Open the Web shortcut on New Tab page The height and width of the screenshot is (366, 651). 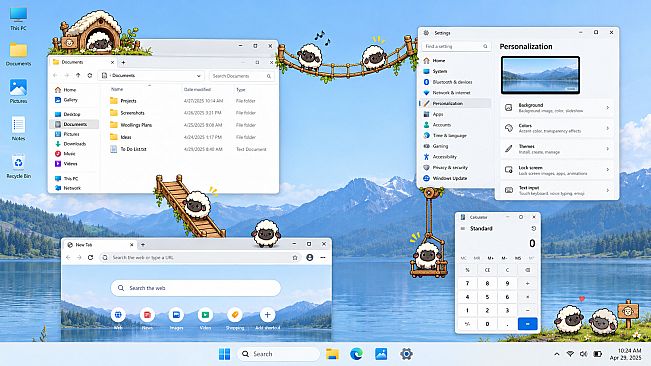coord(118,315)
